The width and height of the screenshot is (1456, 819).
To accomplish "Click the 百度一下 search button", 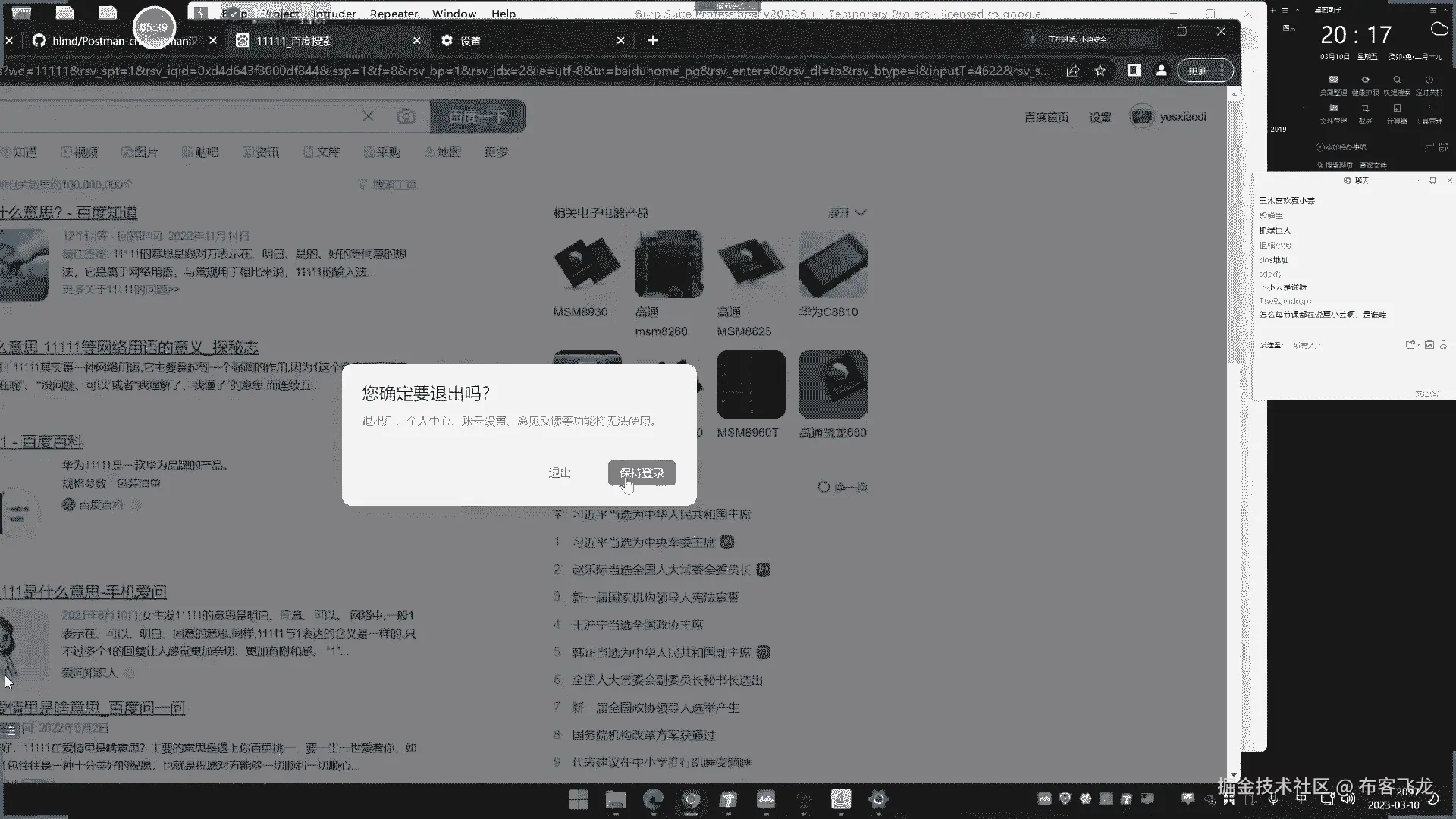I will (478, 116).
